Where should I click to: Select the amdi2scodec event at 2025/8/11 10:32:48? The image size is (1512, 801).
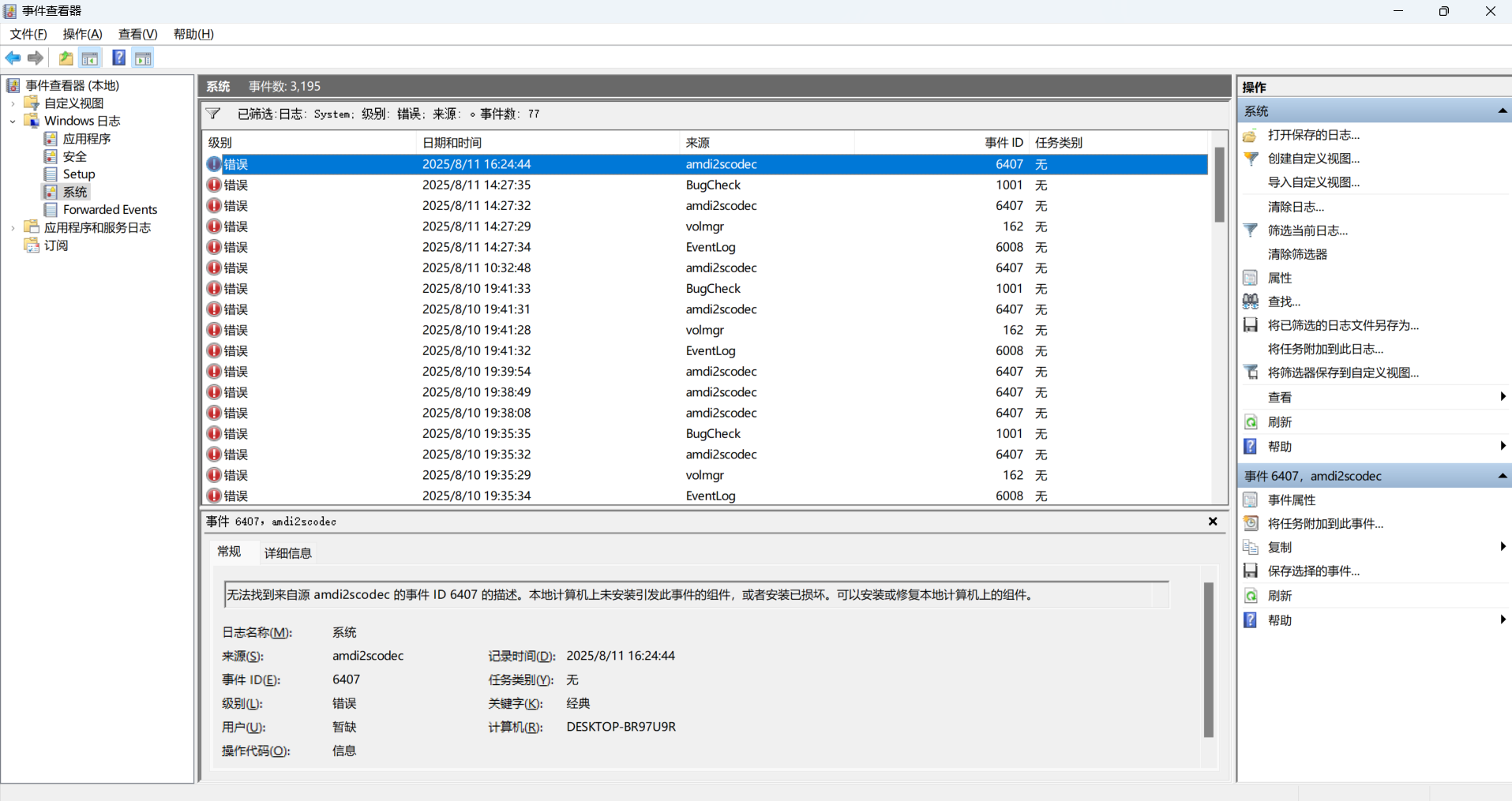coord(706,268)
